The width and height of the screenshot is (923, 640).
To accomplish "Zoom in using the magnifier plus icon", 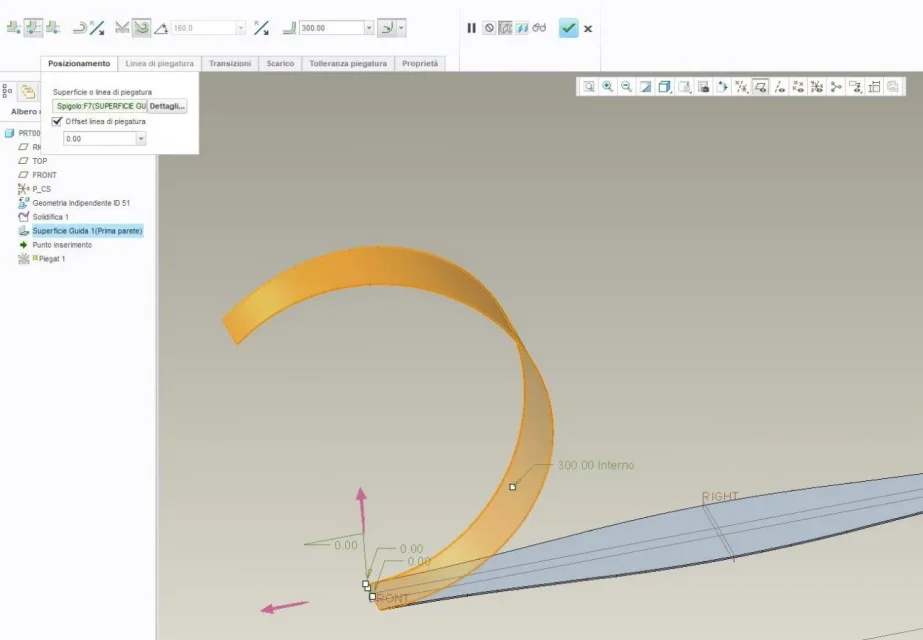I will pyautogui.click(x=607, y=87).
